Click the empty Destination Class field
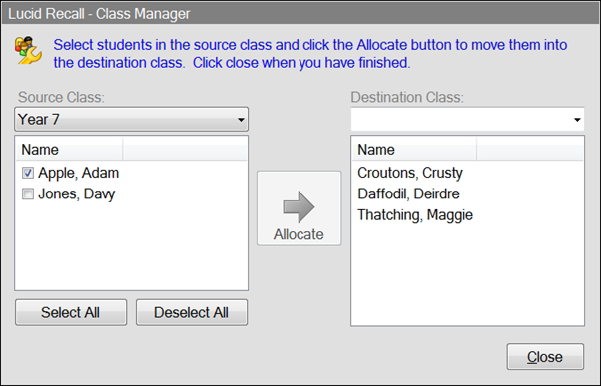The image size is (601, 386). 467,120
